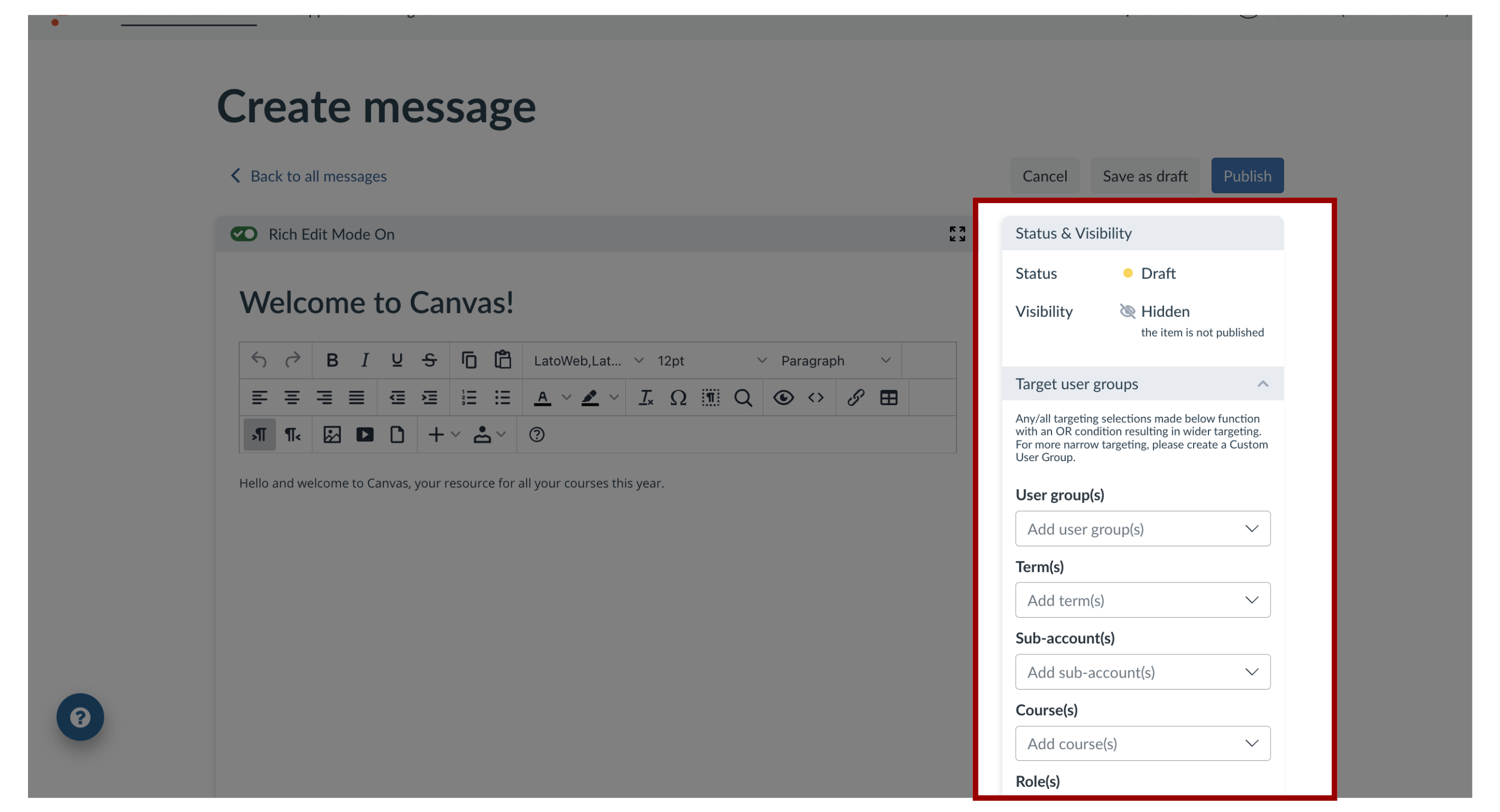Insert a numbered list
The image size is (1500, 812).
coord(469,397)
